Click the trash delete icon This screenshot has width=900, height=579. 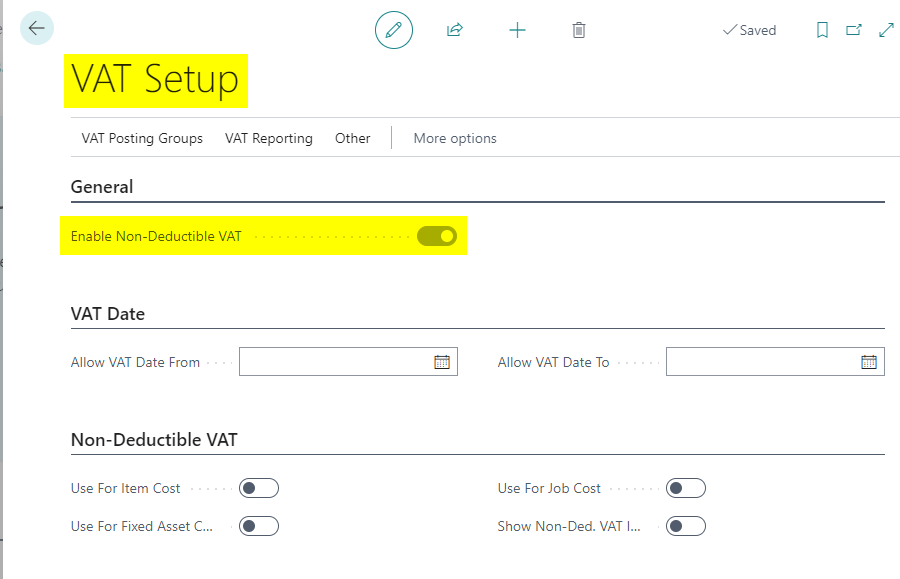coord(579,30)
